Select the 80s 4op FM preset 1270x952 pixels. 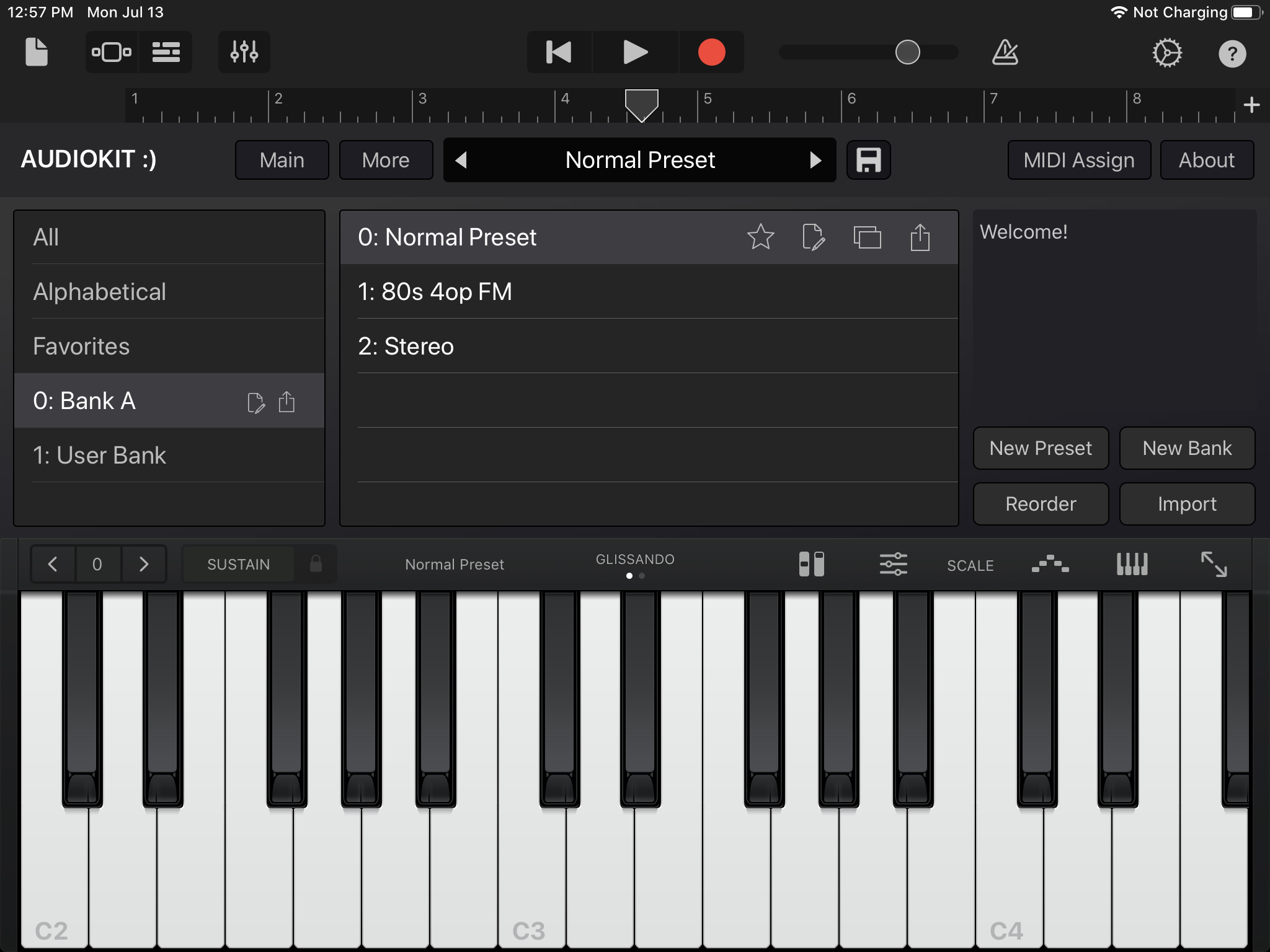point(435,291)
